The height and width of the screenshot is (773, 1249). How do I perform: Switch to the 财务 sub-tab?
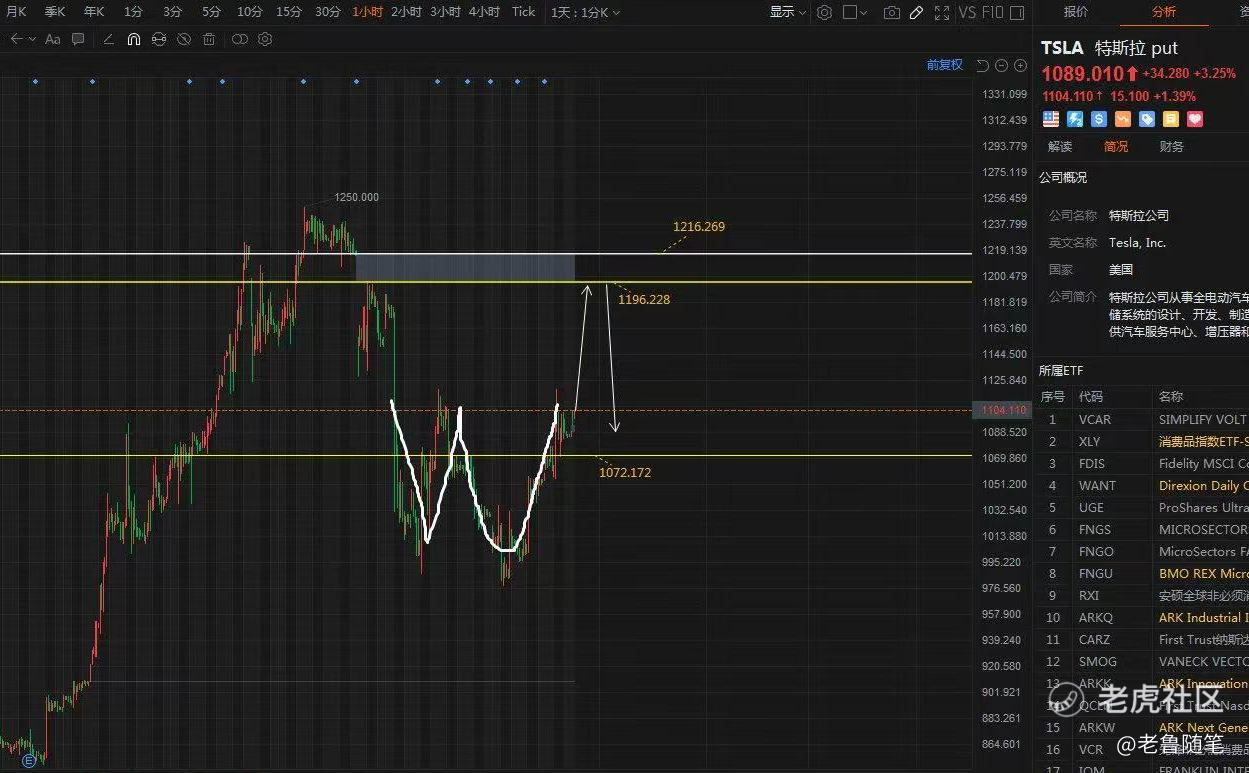pyautogui.click(x=1172, y=147)
